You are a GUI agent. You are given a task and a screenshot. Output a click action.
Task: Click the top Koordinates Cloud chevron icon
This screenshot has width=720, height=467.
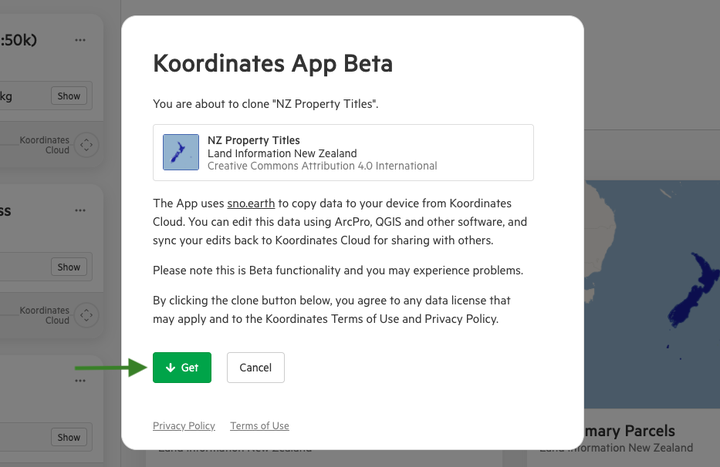tap(86, 145)
